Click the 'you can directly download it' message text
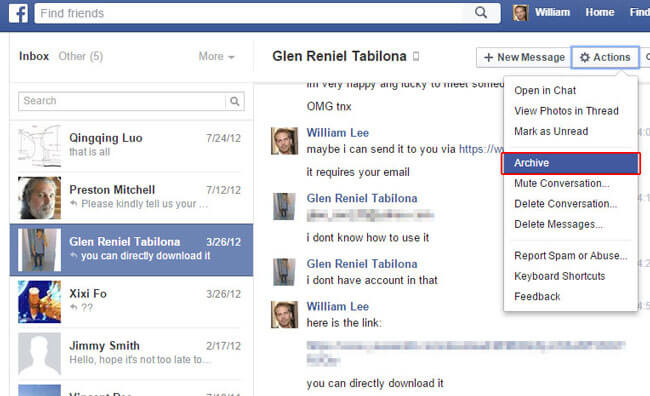Screen dimensions: 650x396 click(x=375, y=383)
